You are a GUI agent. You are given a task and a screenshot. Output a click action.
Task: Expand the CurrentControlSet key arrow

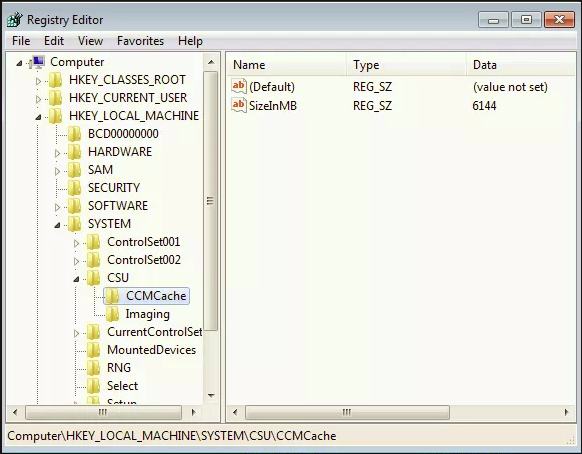(x=76, y=333)
